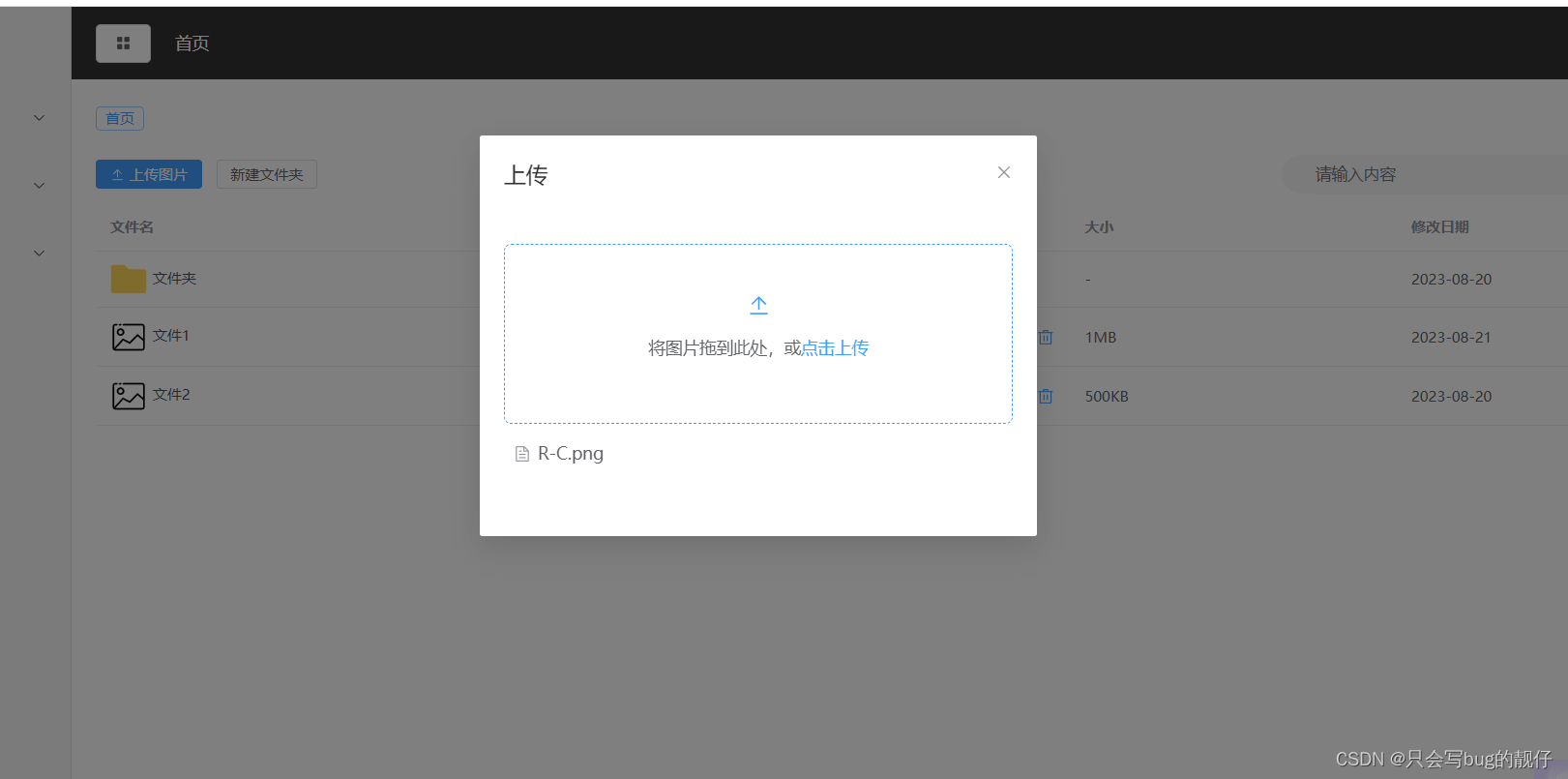This screenshot has height=779, width=1568.
Task: Close the 上传 dialog with X
Action: click(x=1004, y=172)
